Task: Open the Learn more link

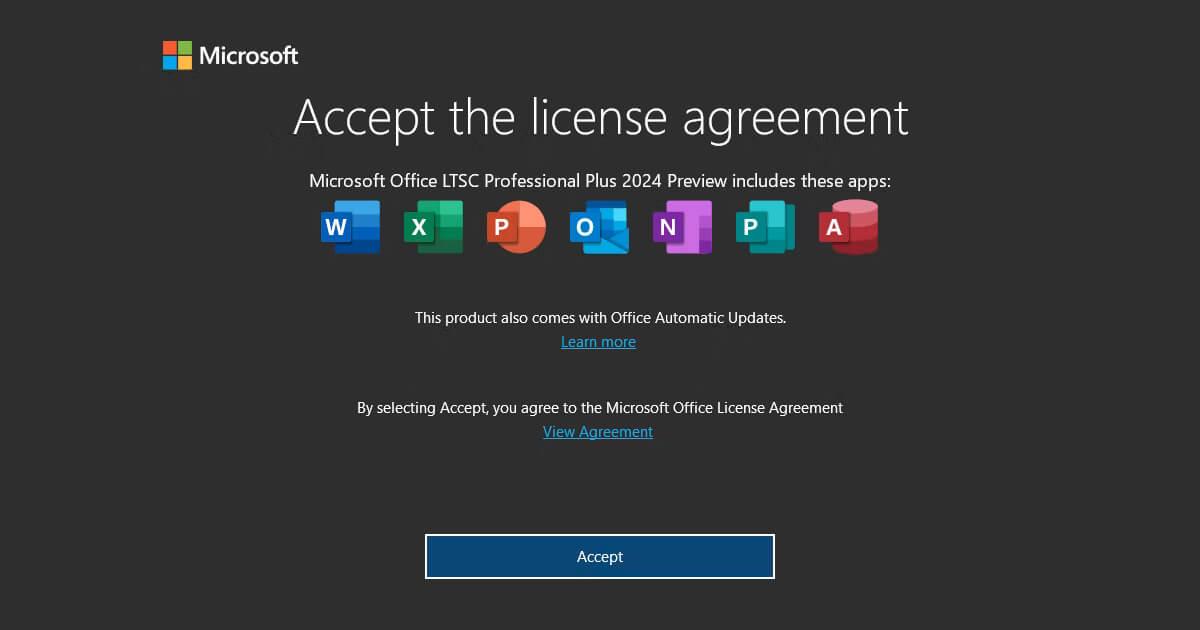Action: pyautogui.click(x=598, y=341)
